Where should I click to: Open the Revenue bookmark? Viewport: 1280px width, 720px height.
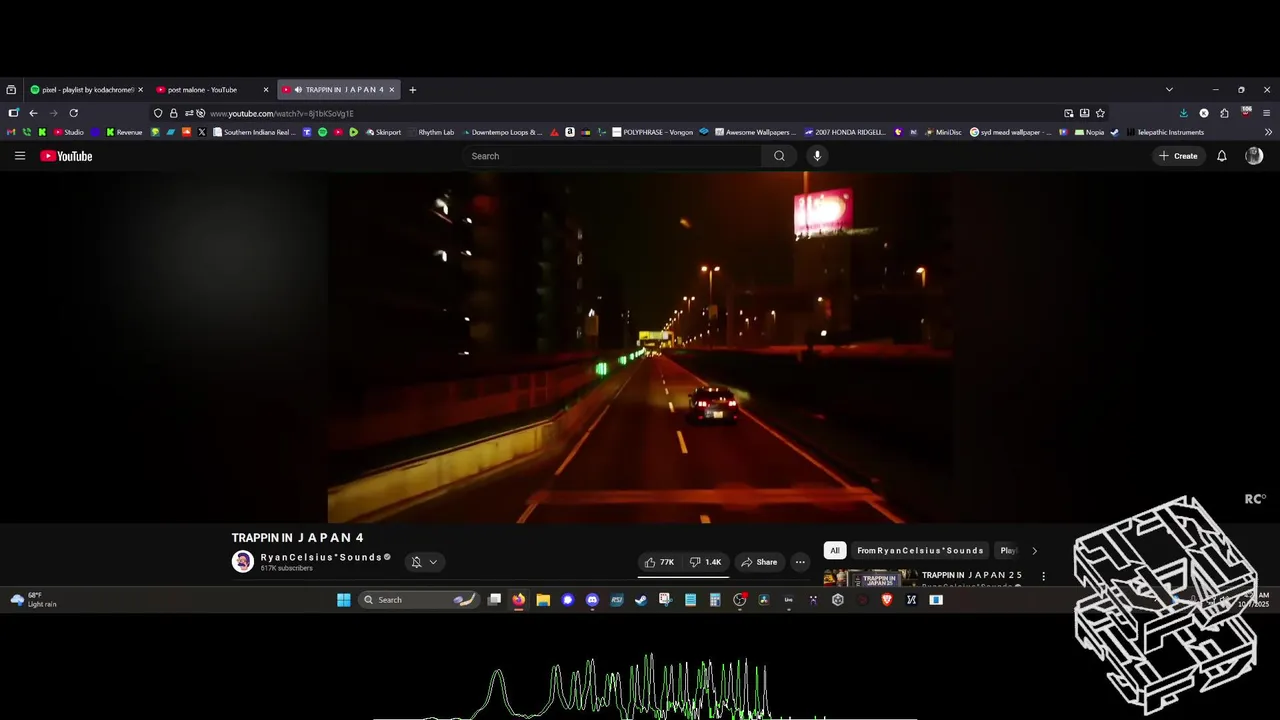(123, 132)
